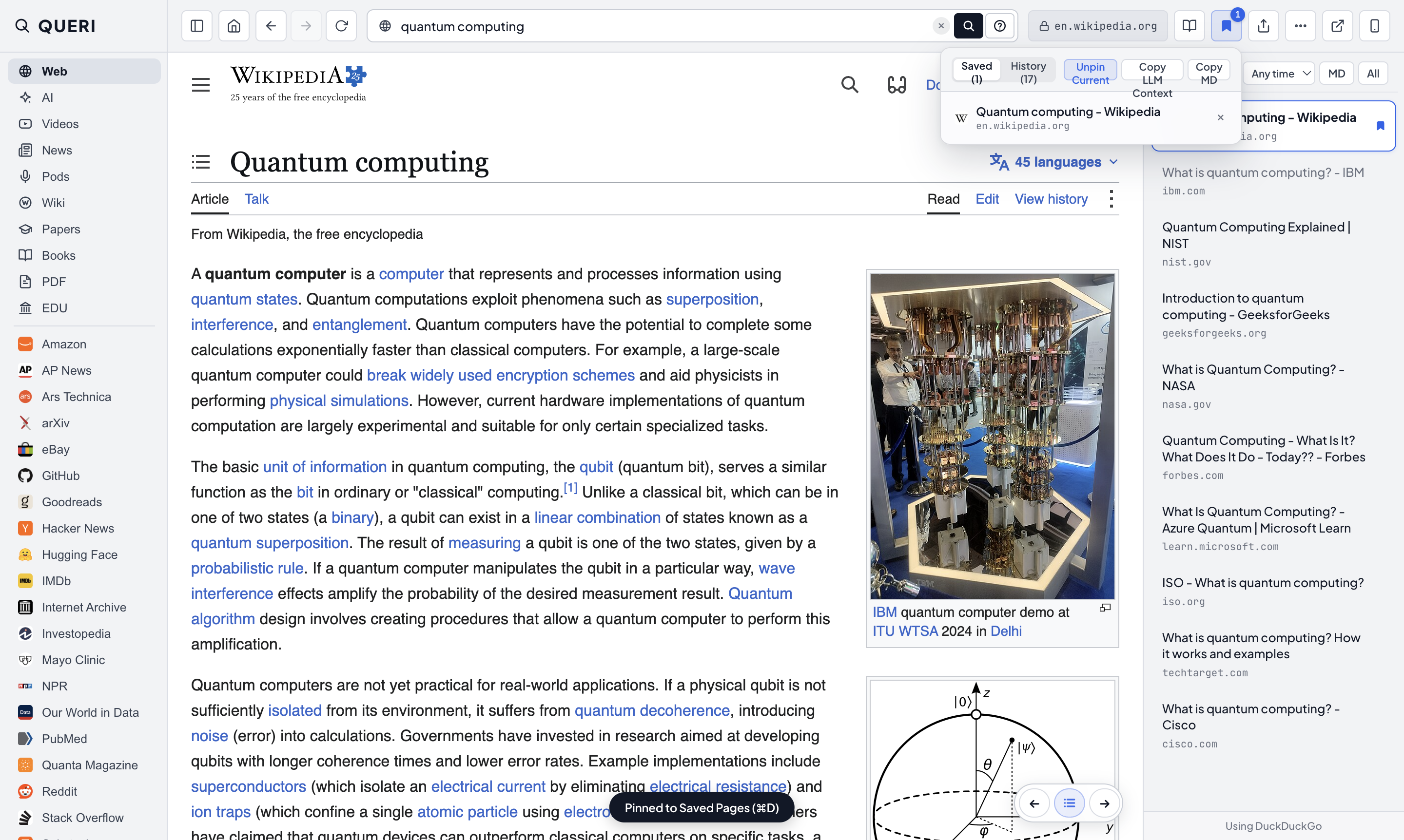Toggle Wikipedia table of contents icon
Viewport: 1404px width, 840px height.
coord(200,162)
